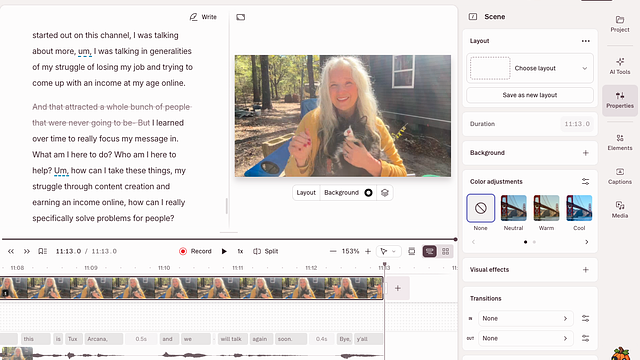Select the None color preset

pos(480,208)
